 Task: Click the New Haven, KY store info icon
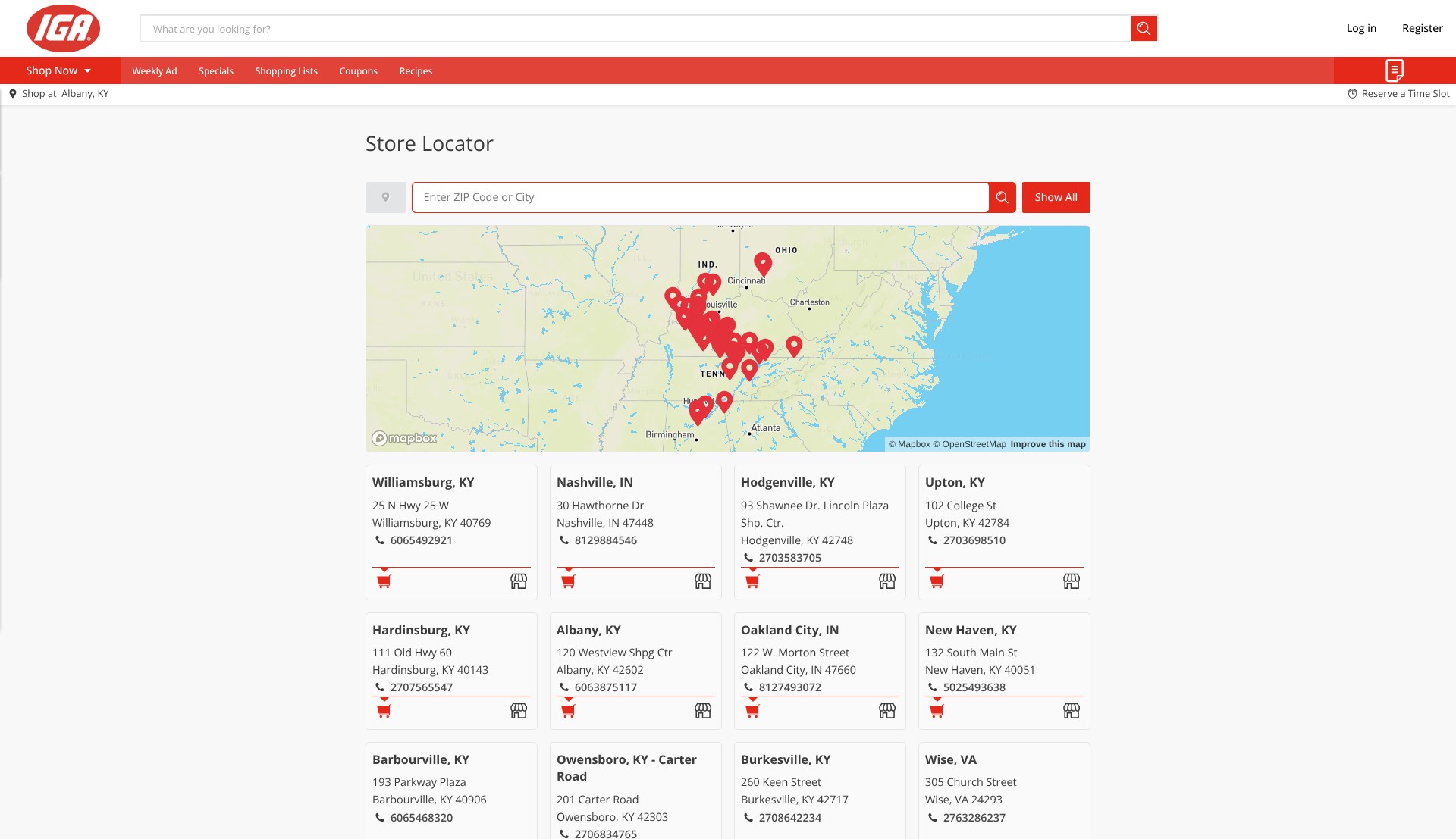pyautogui.click(x=1072, y=711)
